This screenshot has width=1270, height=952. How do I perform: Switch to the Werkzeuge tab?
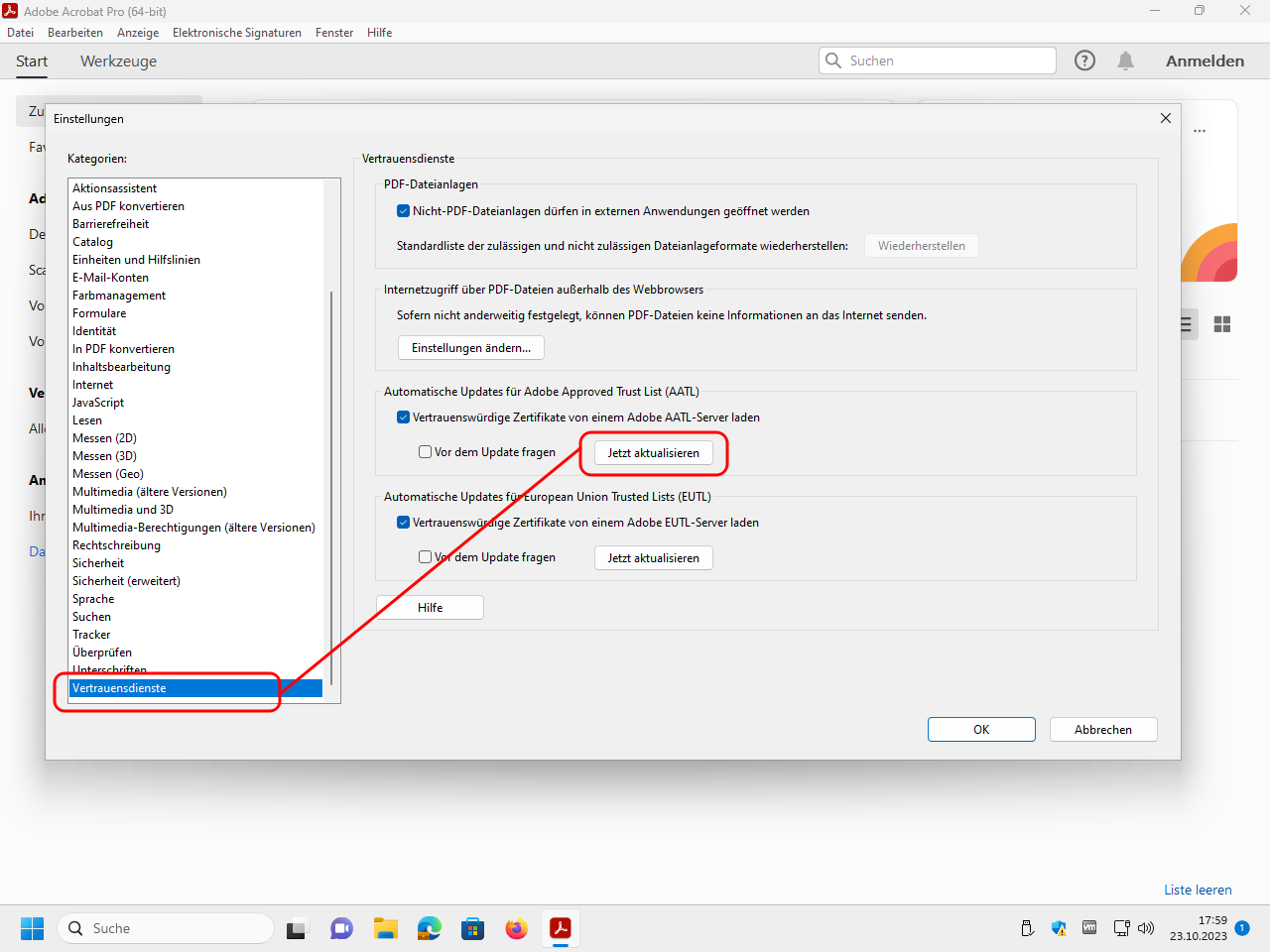(x=118, y=61)
